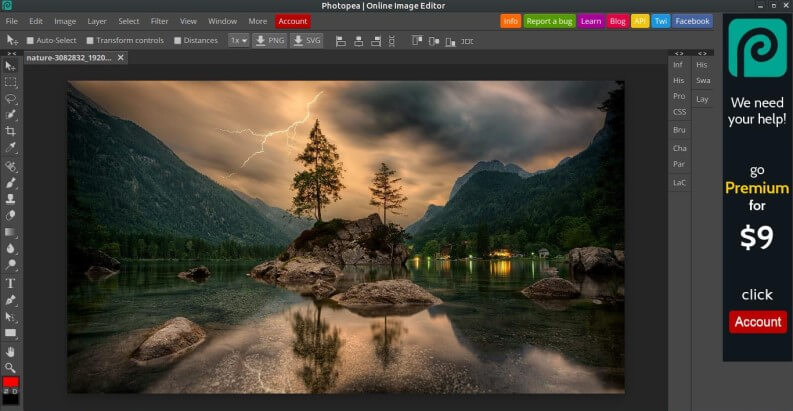Export the image with PNG button
The width and height of the screenshot is (793, 411).
tap(270, 40)
